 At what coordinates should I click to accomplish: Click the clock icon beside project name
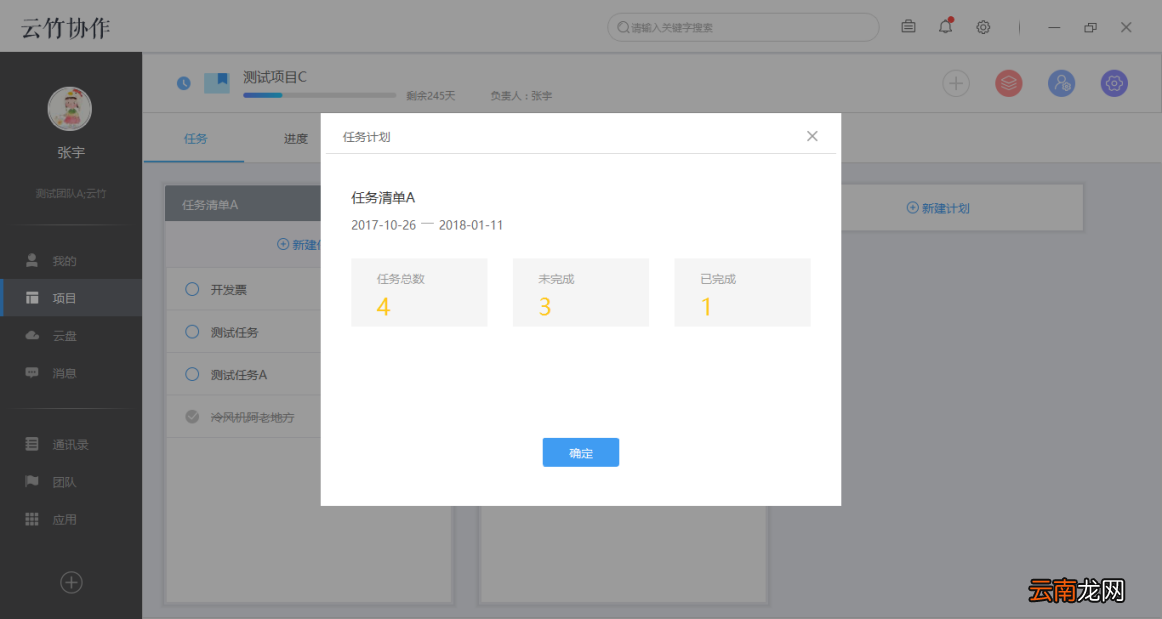click(184, 83)
